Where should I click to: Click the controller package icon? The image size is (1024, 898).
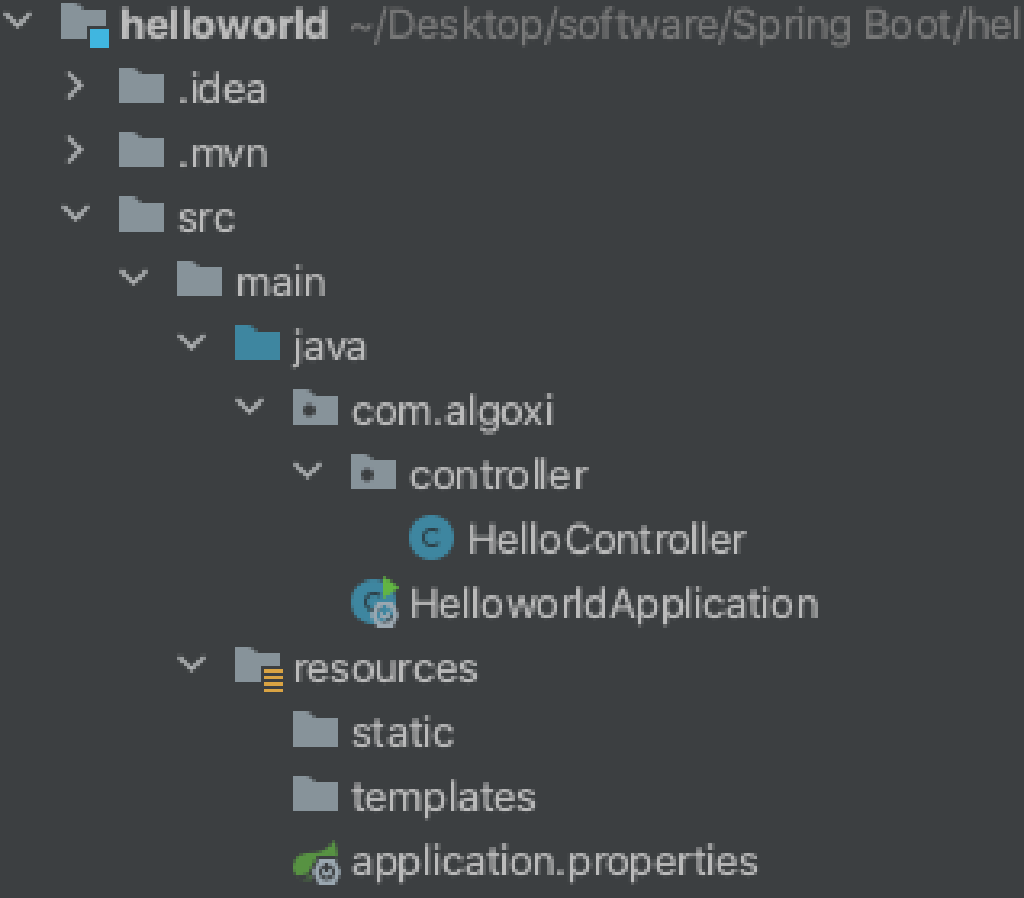(x=373, y=473)
